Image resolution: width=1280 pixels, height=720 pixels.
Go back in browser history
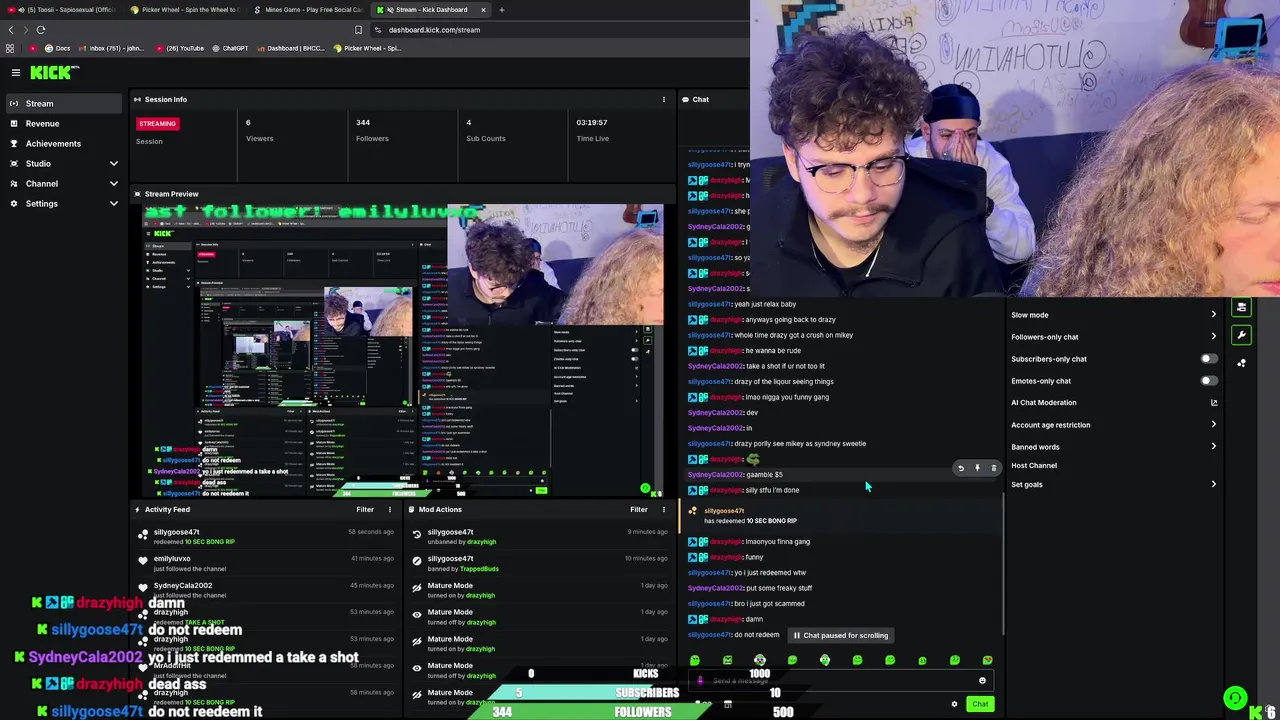coord(11,30)
